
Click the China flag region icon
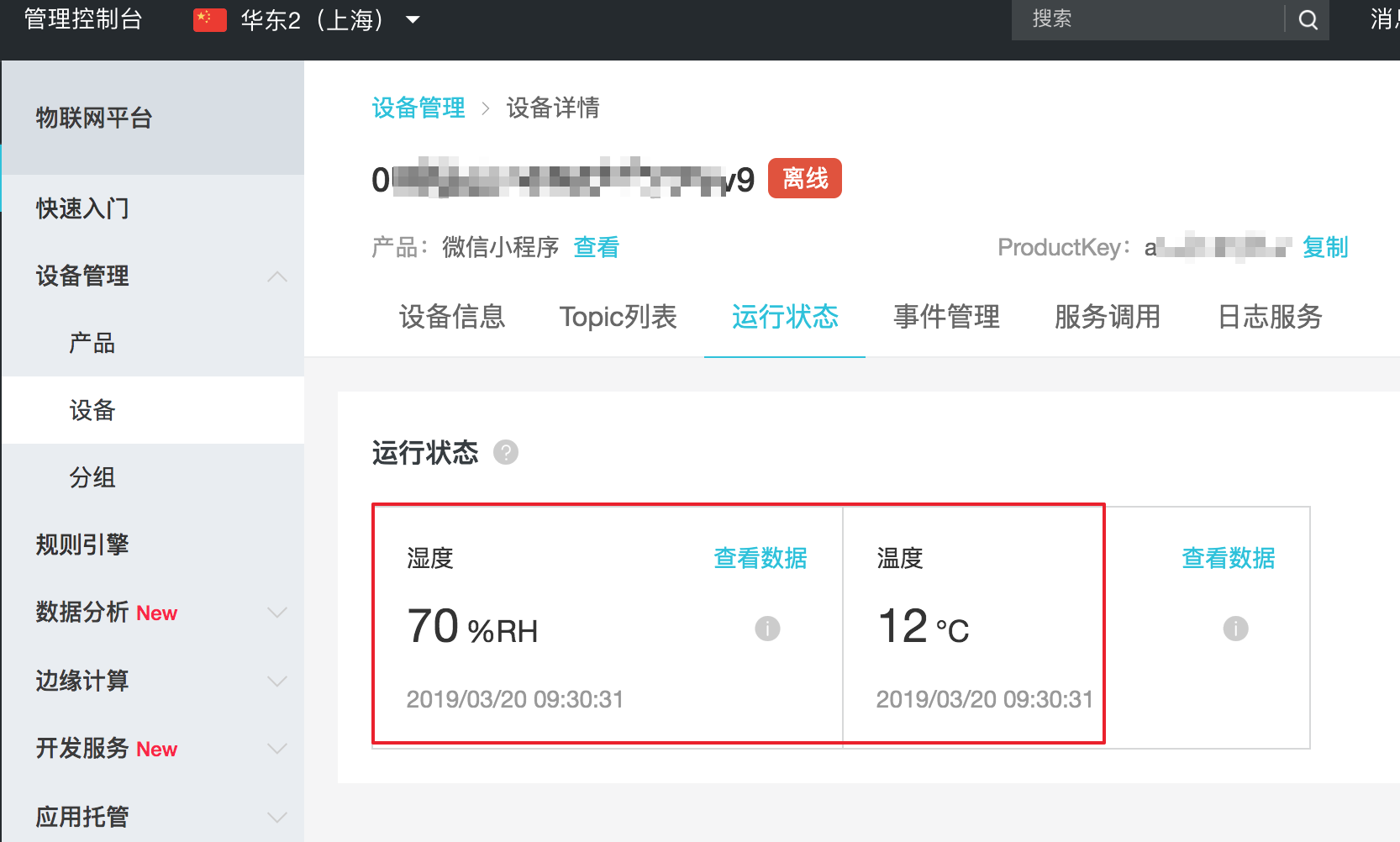pyautogui.click(x=210, y=20)
